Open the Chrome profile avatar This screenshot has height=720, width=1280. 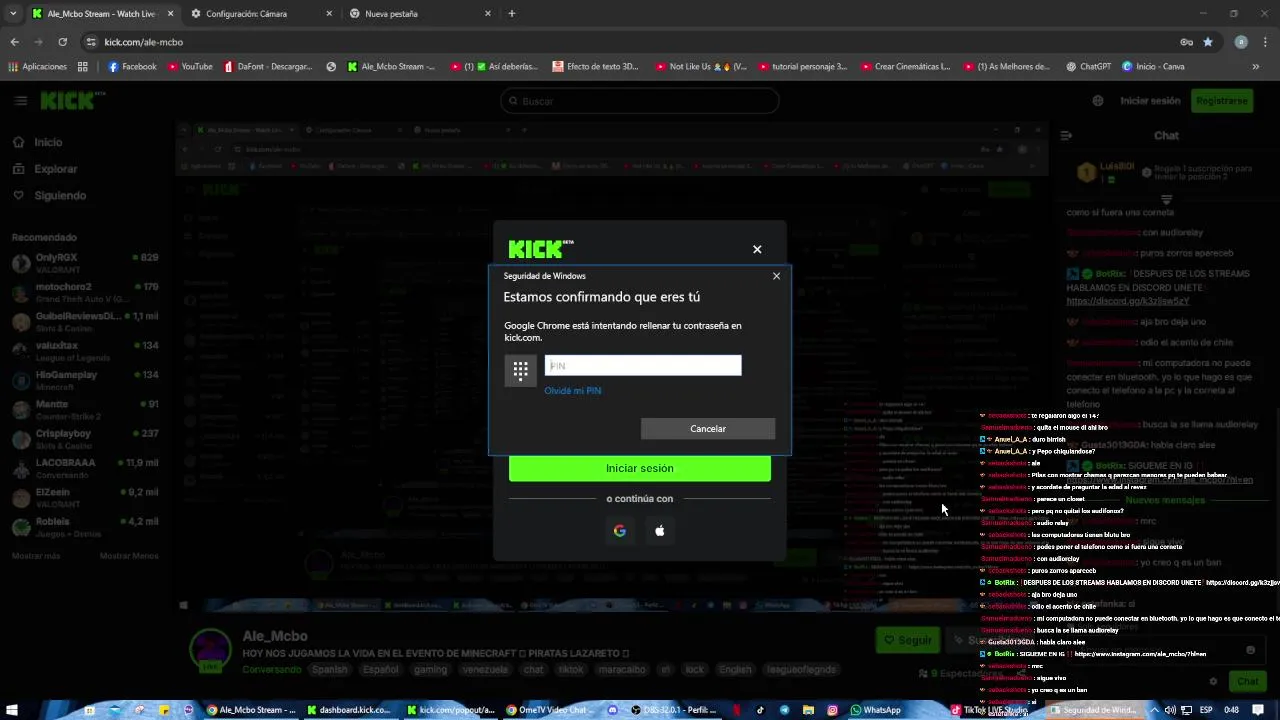[1241, 42]
